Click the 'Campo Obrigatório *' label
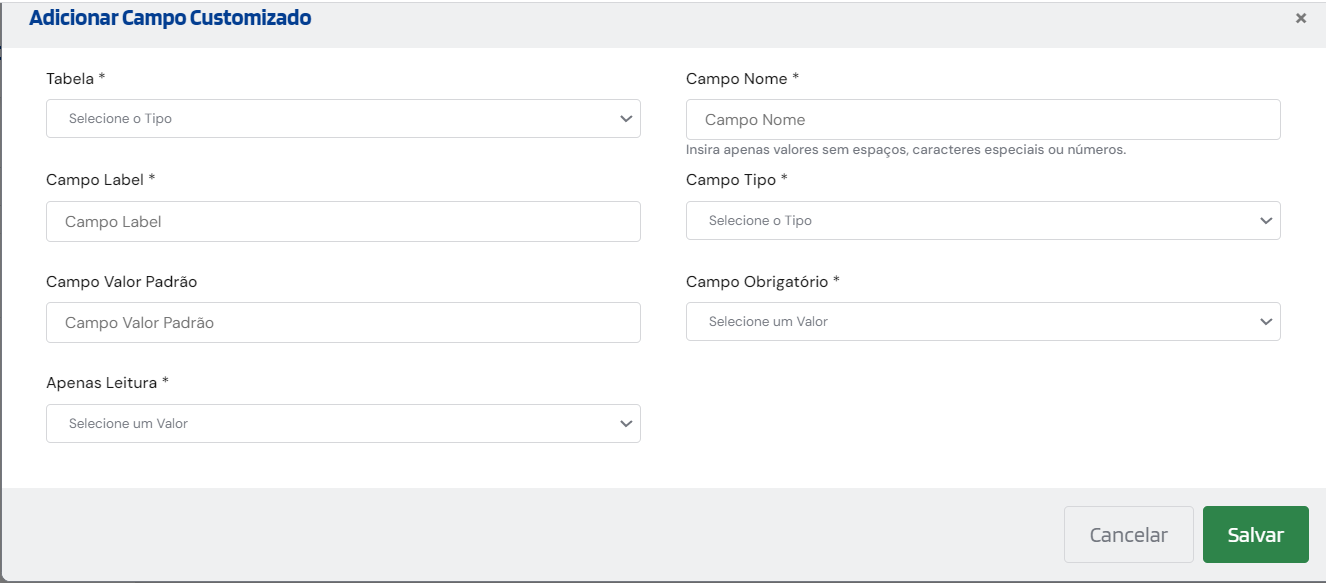Viewport: 1326px width, 583px height. [762, 282]
